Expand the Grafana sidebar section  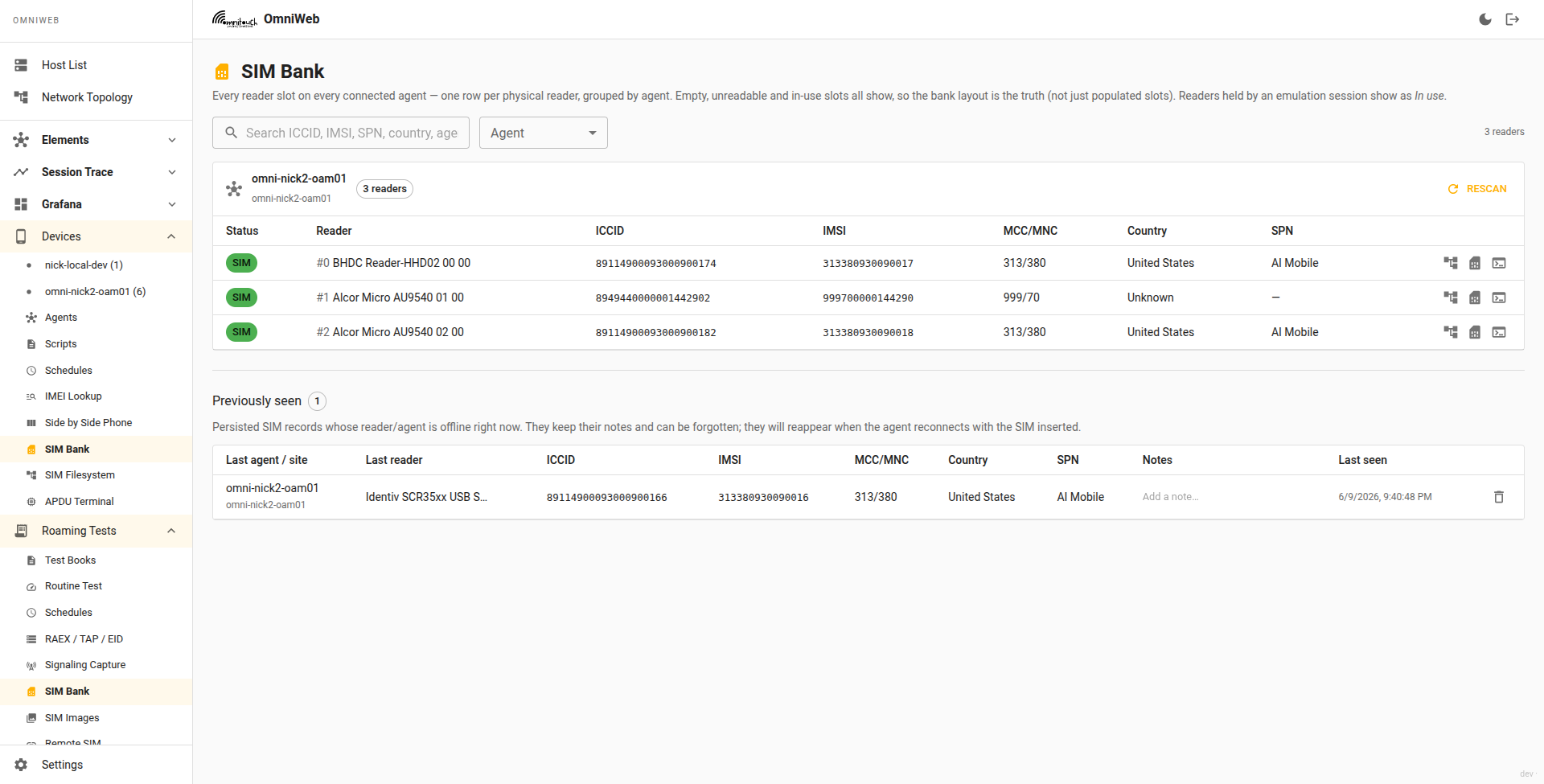pyautogui.click(x=96, y=204)
